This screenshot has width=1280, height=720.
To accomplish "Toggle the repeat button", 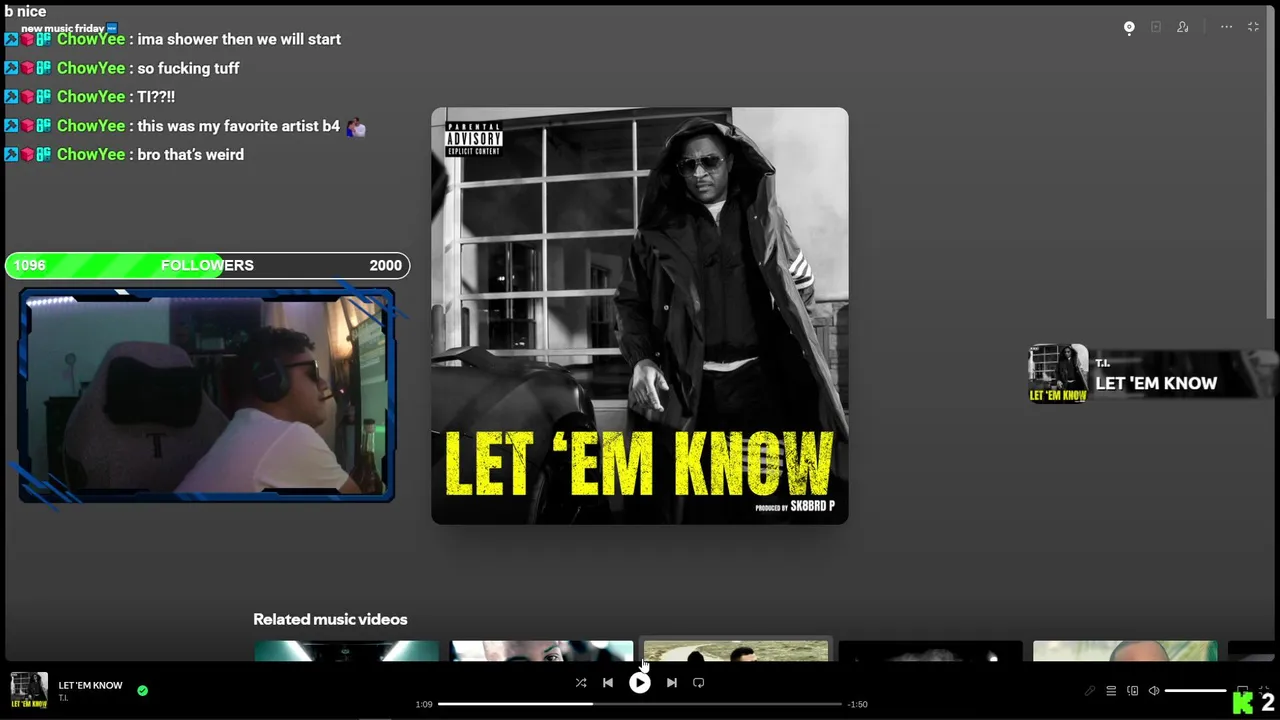I will 699,683.
